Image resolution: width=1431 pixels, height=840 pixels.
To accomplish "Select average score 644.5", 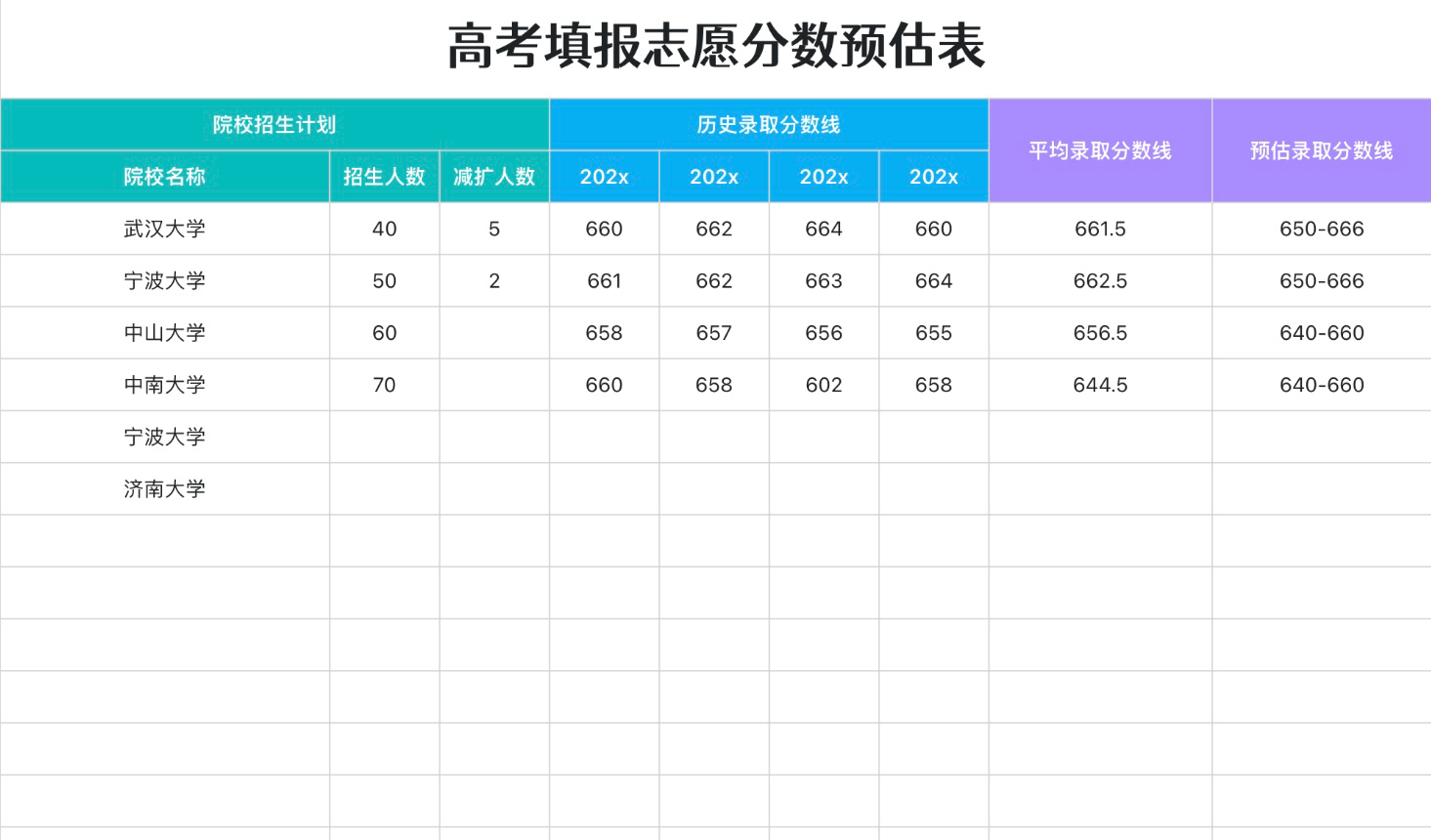I will tap(1100, 385).
